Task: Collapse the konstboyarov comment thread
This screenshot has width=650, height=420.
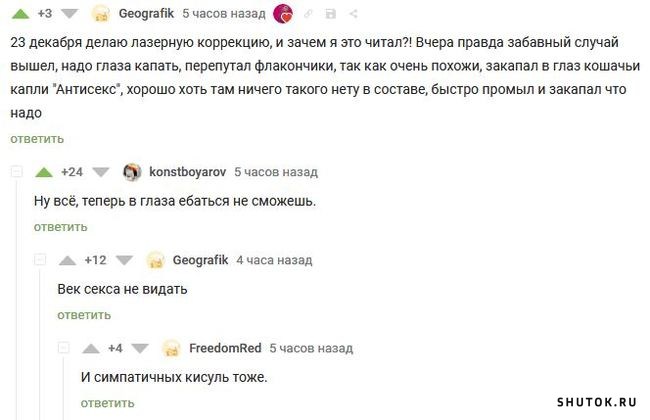Action: point(17,172)
